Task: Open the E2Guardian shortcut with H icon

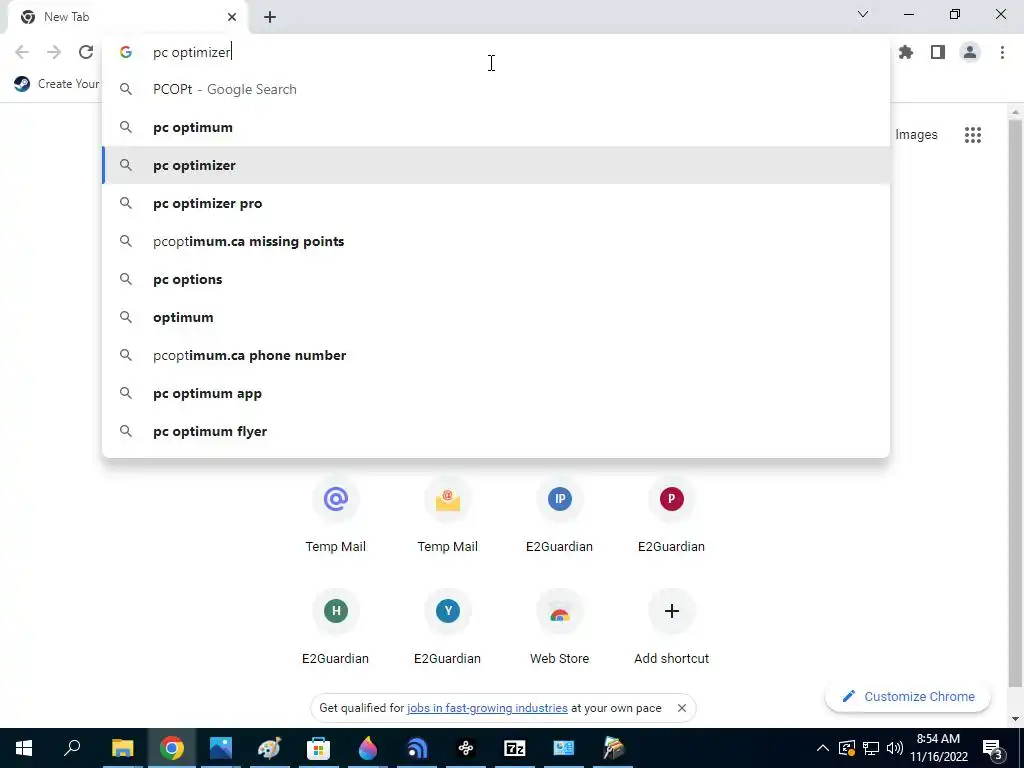Action: coord(336,628)
